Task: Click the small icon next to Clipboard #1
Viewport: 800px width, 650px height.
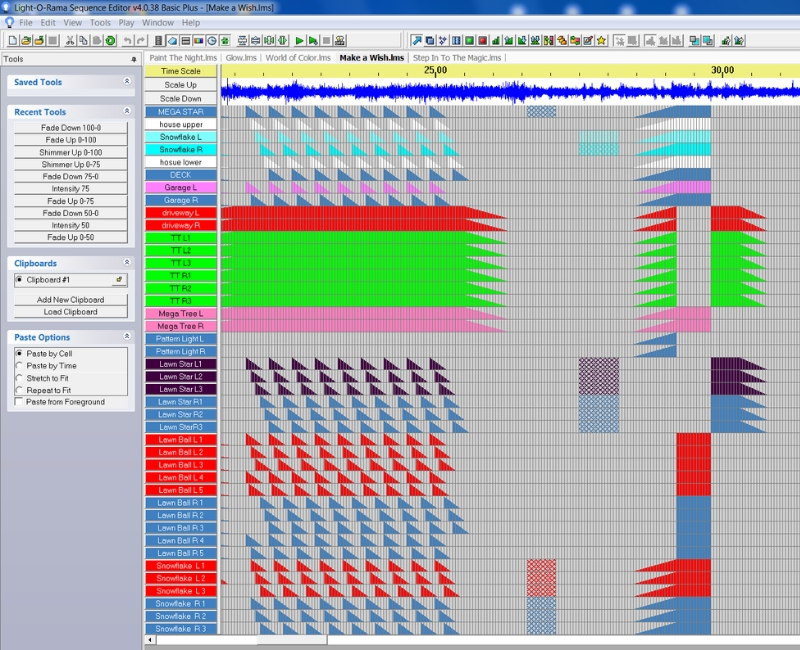Action: click(x=119, y=280)
